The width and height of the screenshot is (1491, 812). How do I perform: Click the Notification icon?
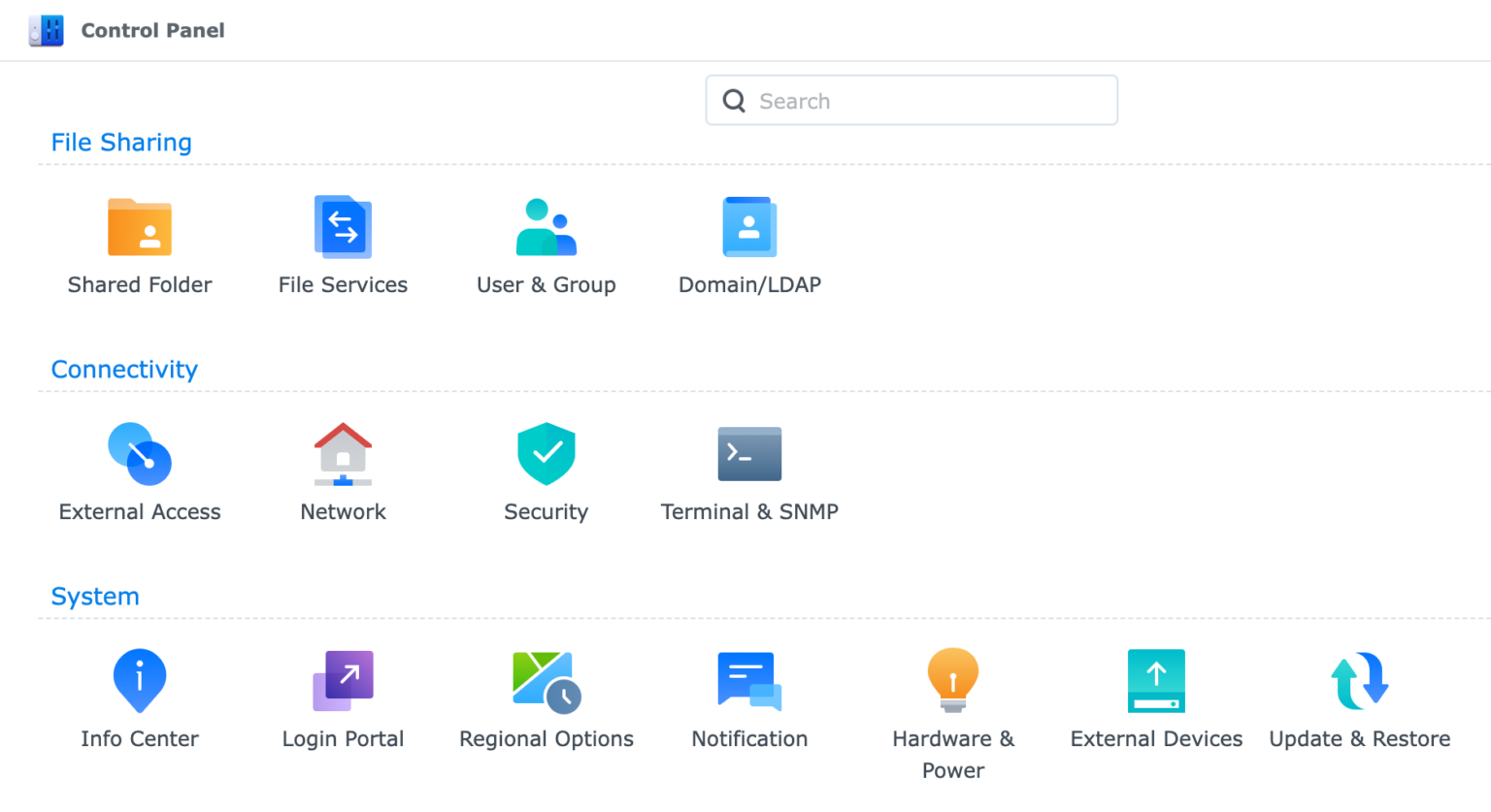(x=749, y=681)
